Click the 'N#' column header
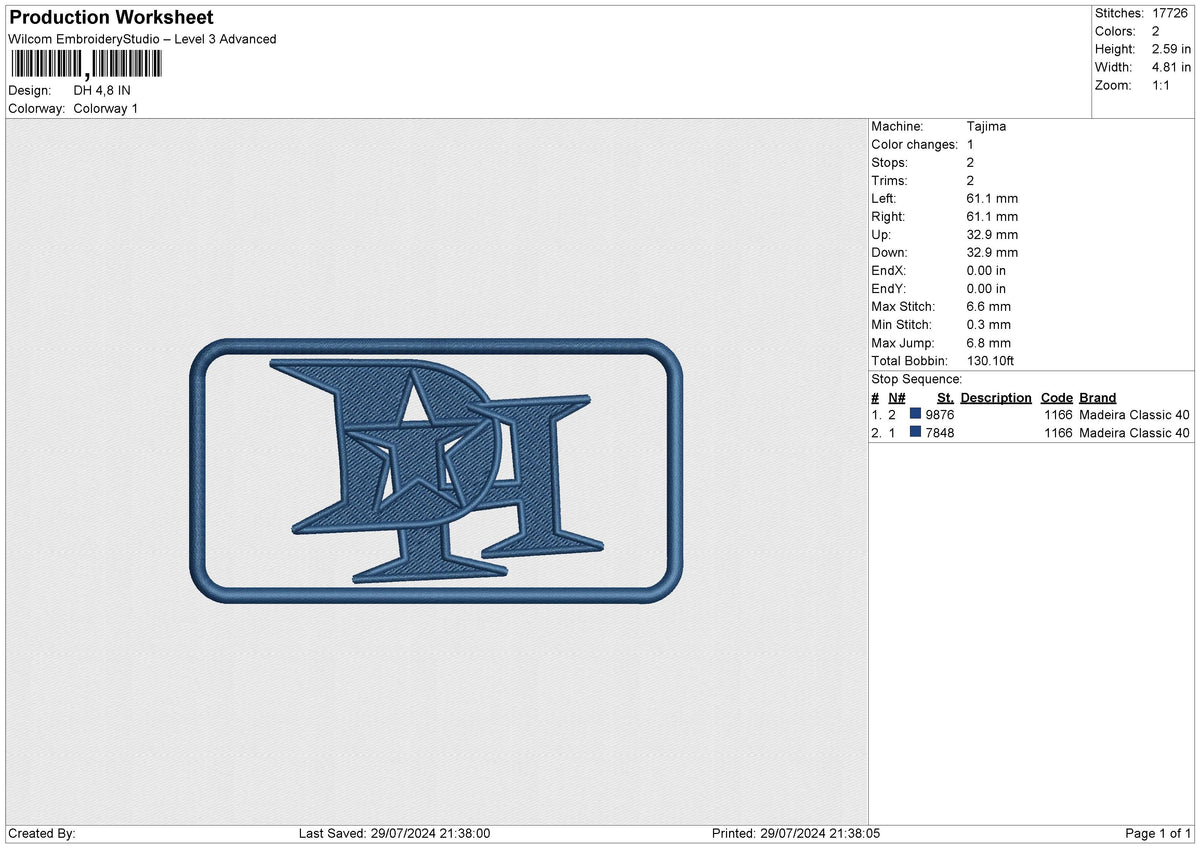This screenshot has height=848, width=1200. coord(896,397)
